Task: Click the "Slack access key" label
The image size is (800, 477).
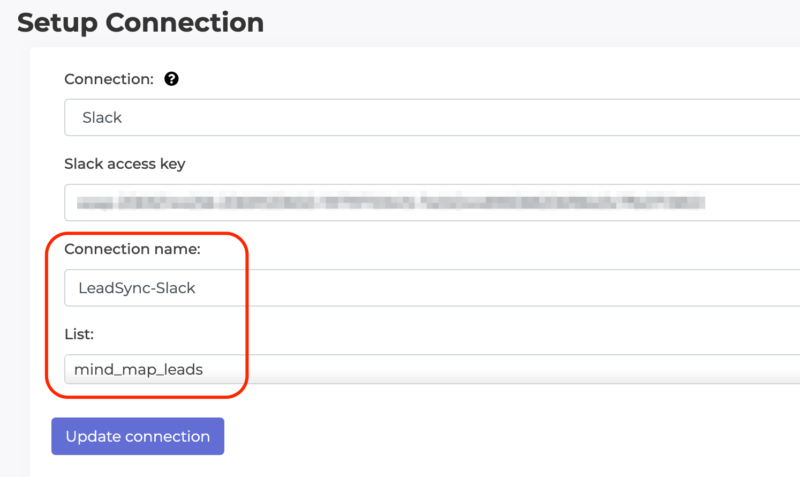Action: [x=124, y=163]
